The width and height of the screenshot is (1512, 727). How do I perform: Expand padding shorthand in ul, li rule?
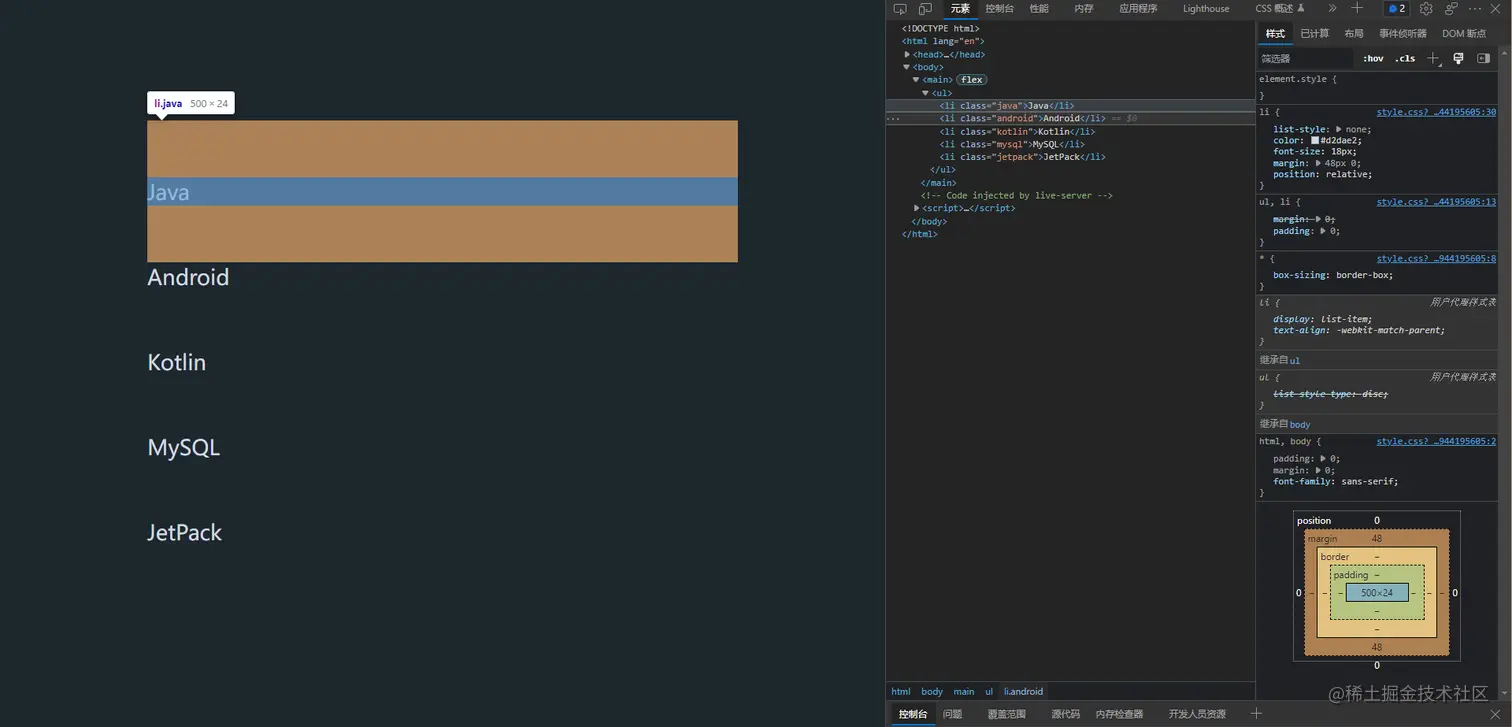coord(1324,231)
